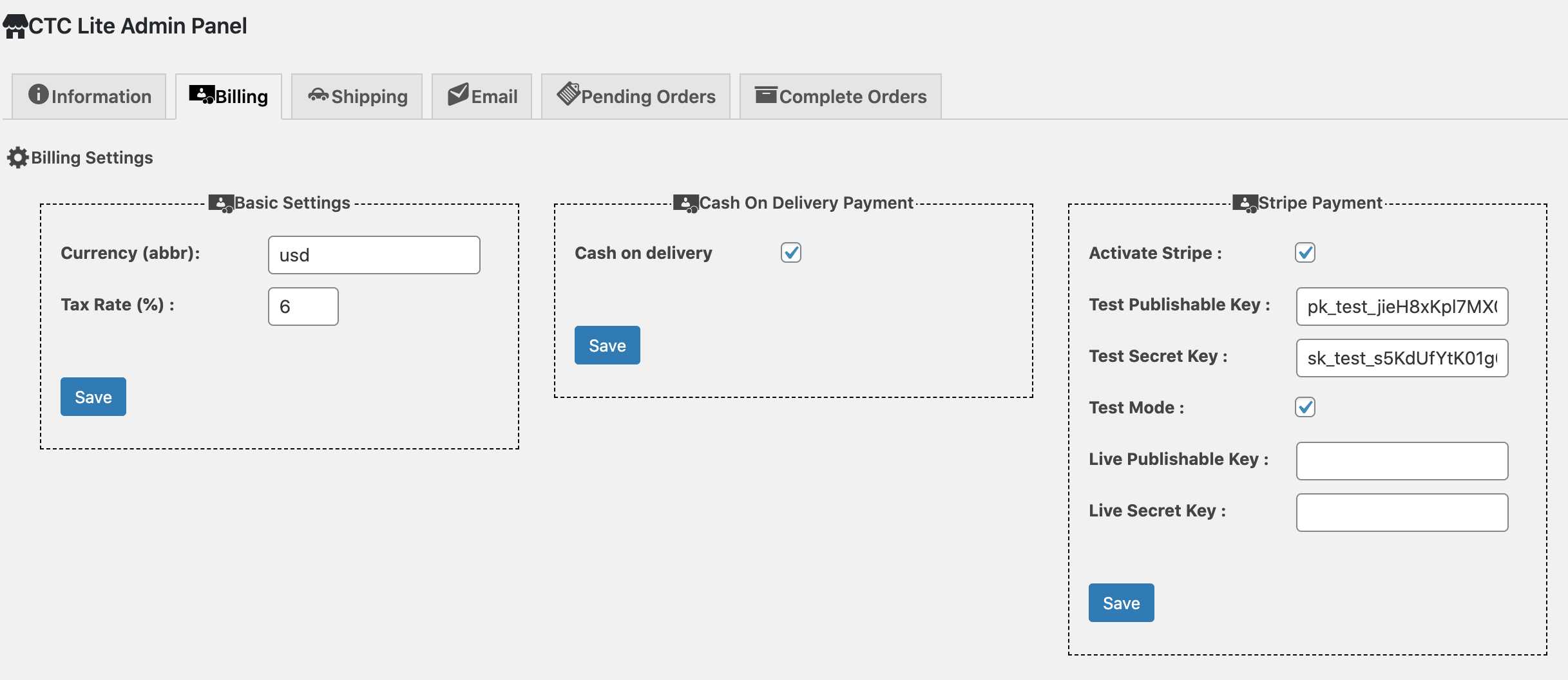This screenshot has width=1568, height=680.
Task: Click the car icon on Shipping tab
Action: (x=318, y=95)
